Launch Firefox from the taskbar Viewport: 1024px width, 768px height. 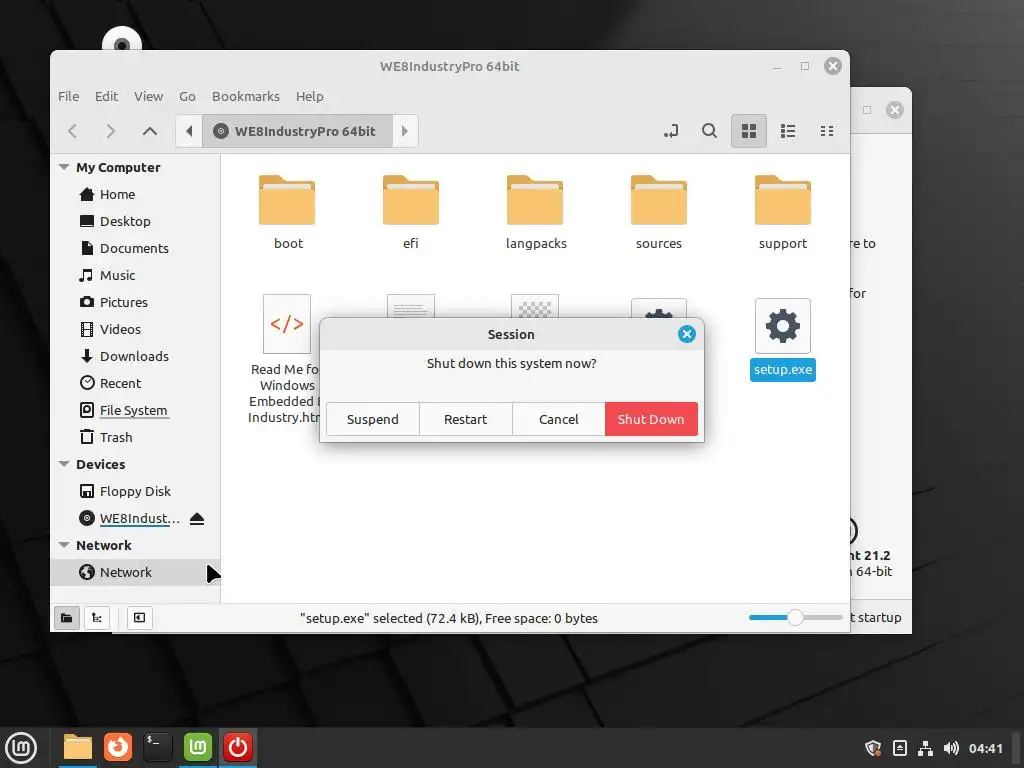[x=118, y=748]
